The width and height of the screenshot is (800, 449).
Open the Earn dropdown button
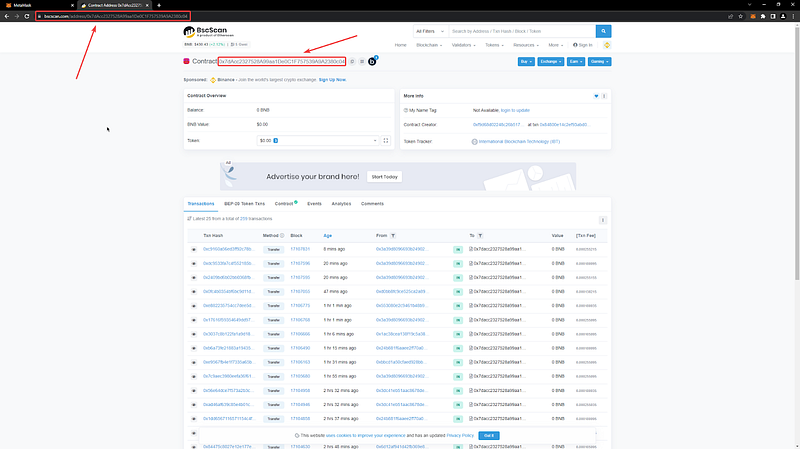click(576, 61)
